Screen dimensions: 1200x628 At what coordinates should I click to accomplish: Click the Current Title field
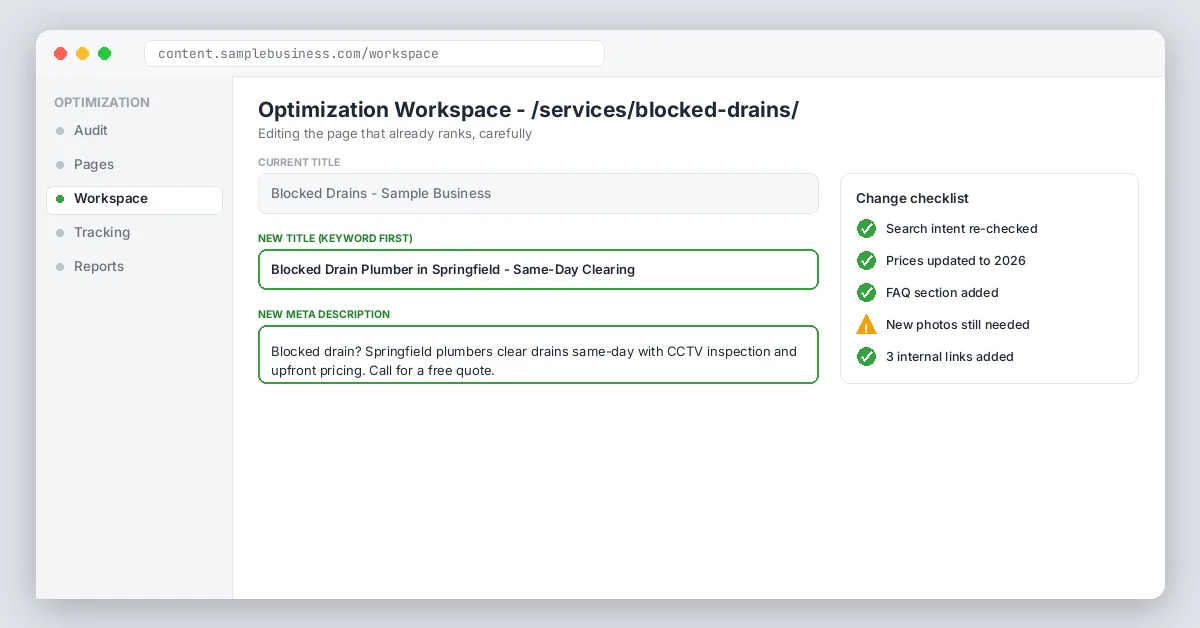tap(538, 193)
